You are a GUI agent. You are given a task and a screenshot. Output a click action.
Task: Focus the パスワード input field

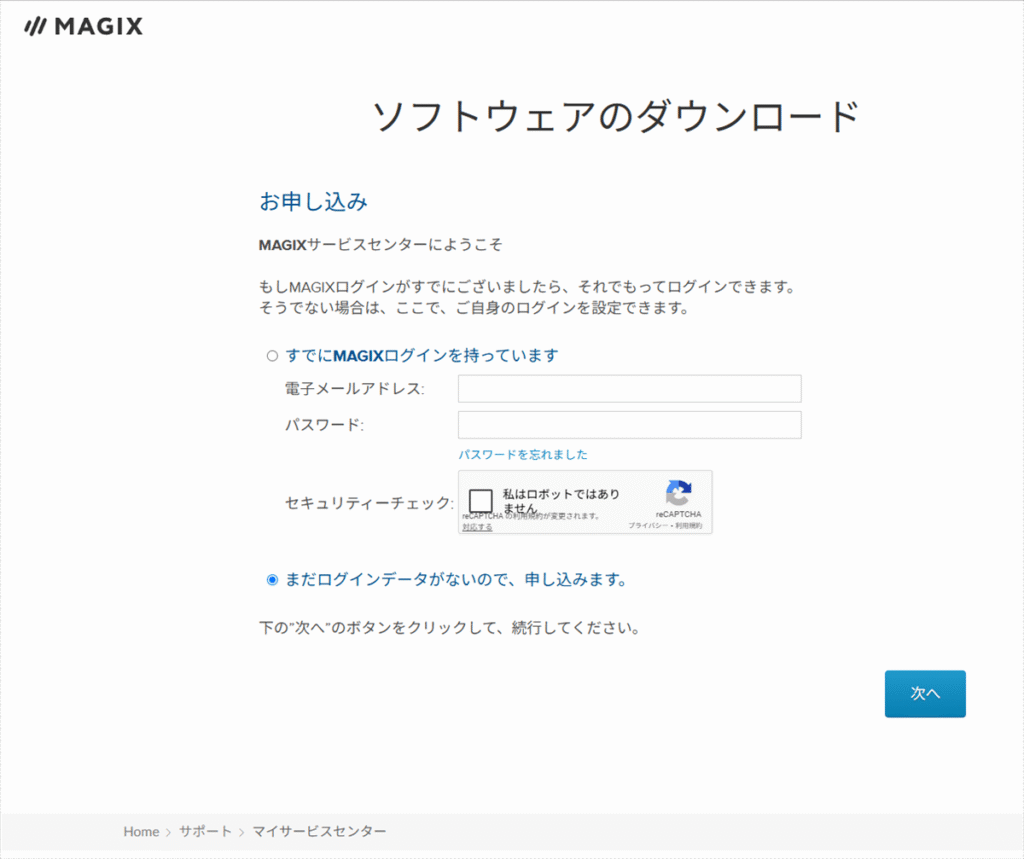point(629,425)
